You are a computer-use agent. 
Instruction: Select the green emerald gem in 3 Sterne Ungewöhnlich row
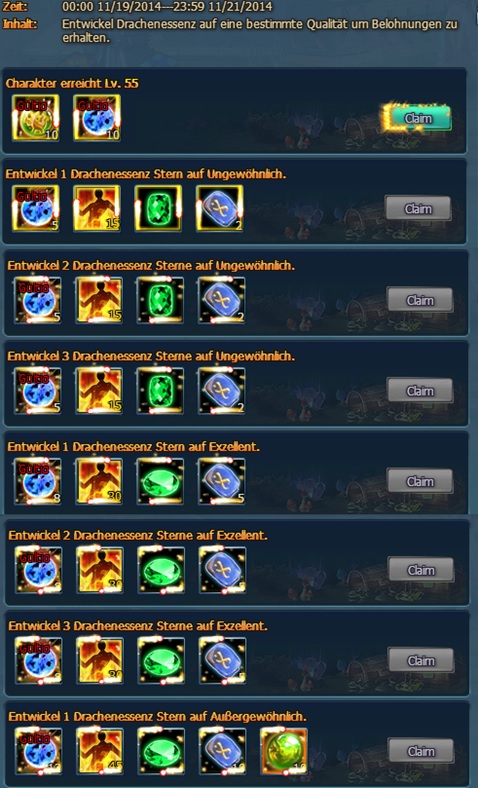160,390
